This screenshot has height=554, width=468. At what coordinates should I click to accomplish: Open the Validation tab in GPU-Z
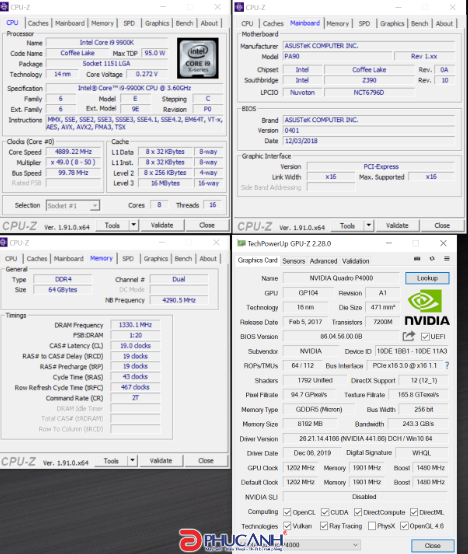tap(355, 261)
